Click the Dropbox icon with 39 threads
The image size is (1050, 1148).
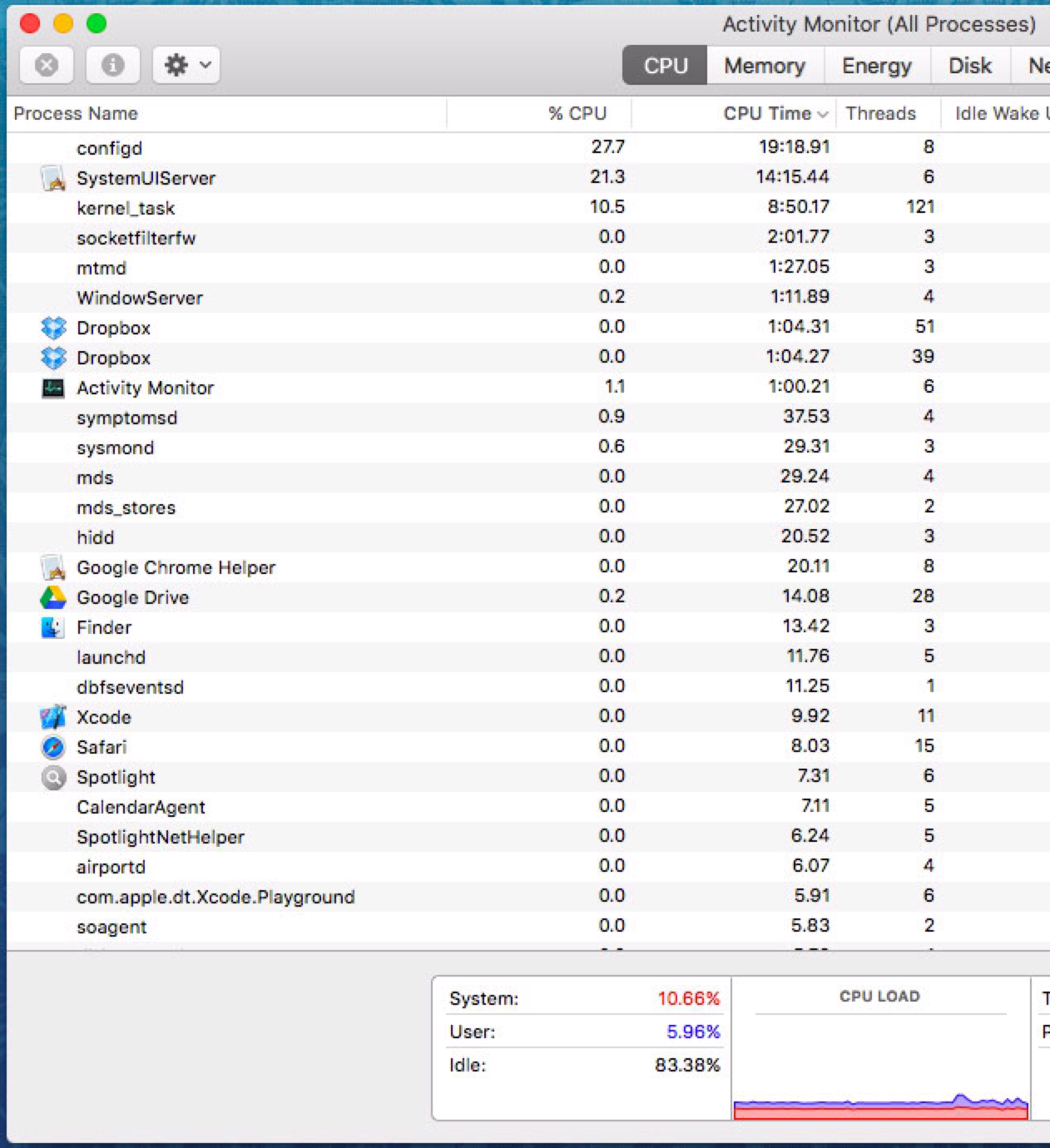click(53, 358)
